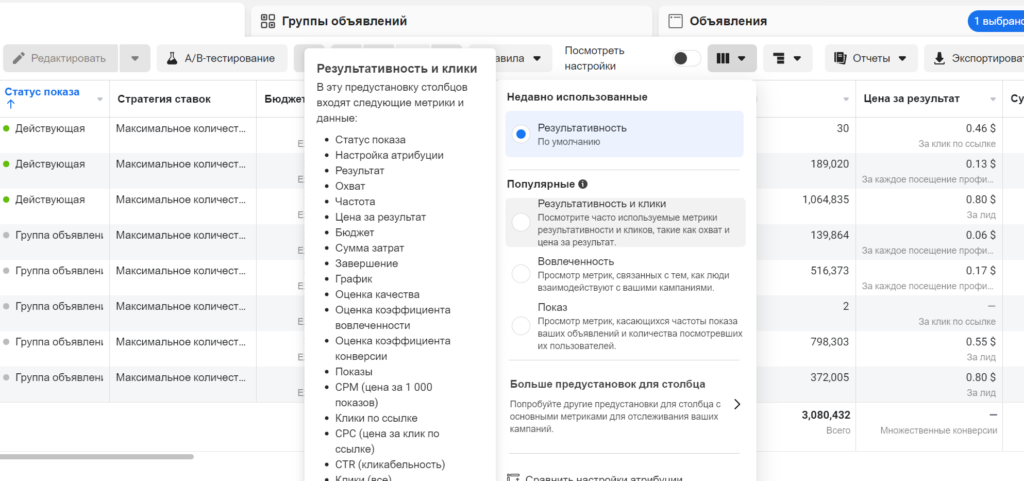Open the columns layout dropdown icon
The height and width of the screenshot is (481, 1024).
(x=731, y=58)
